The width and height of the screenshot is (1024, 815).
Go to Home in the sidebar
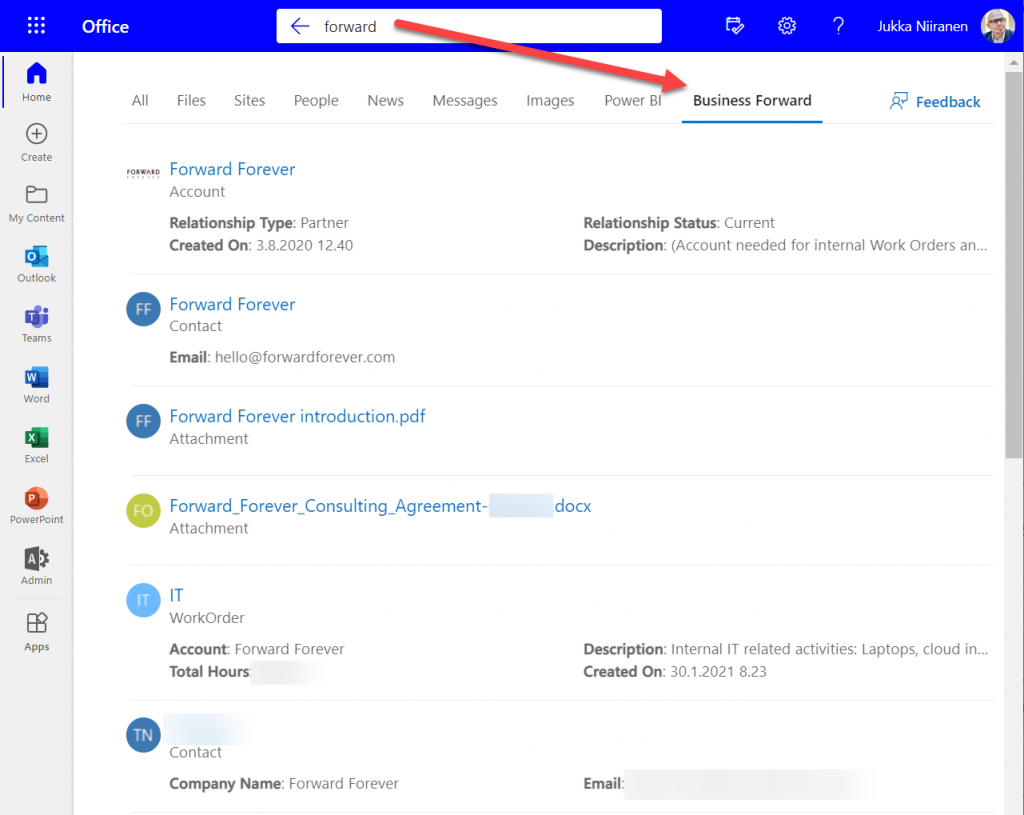(x=37, y=82)
